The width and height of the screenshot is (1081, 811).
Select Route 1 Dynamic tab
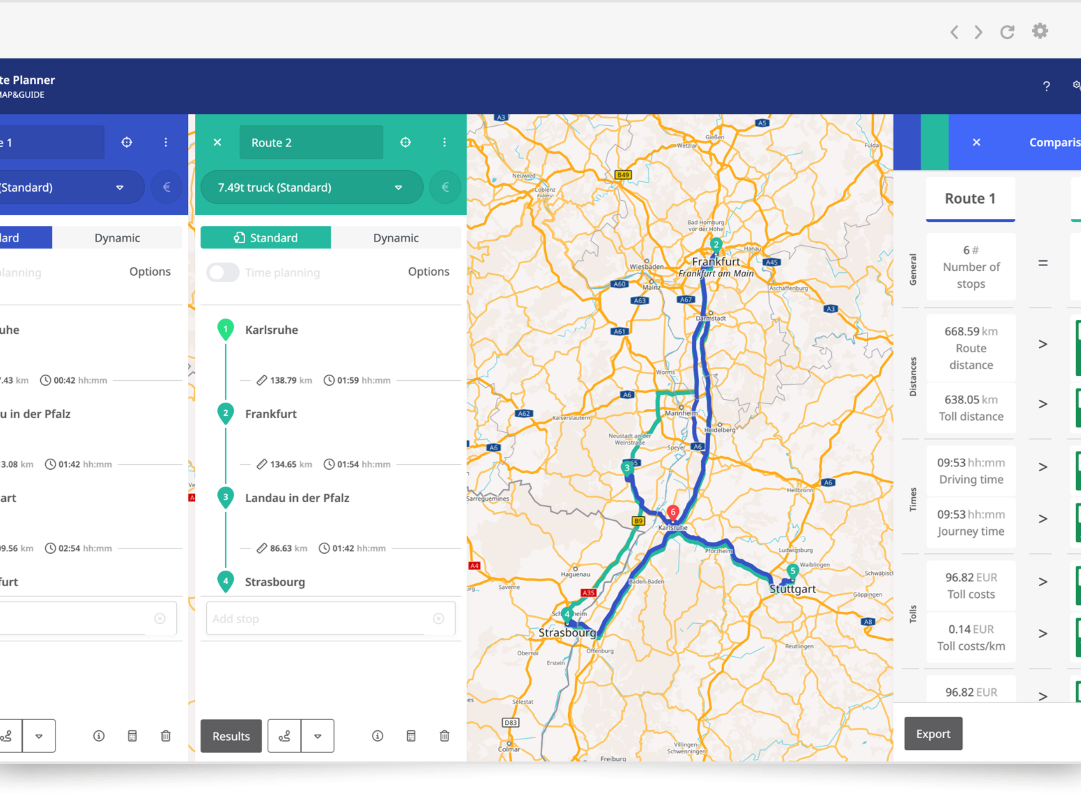click(117, 237)
